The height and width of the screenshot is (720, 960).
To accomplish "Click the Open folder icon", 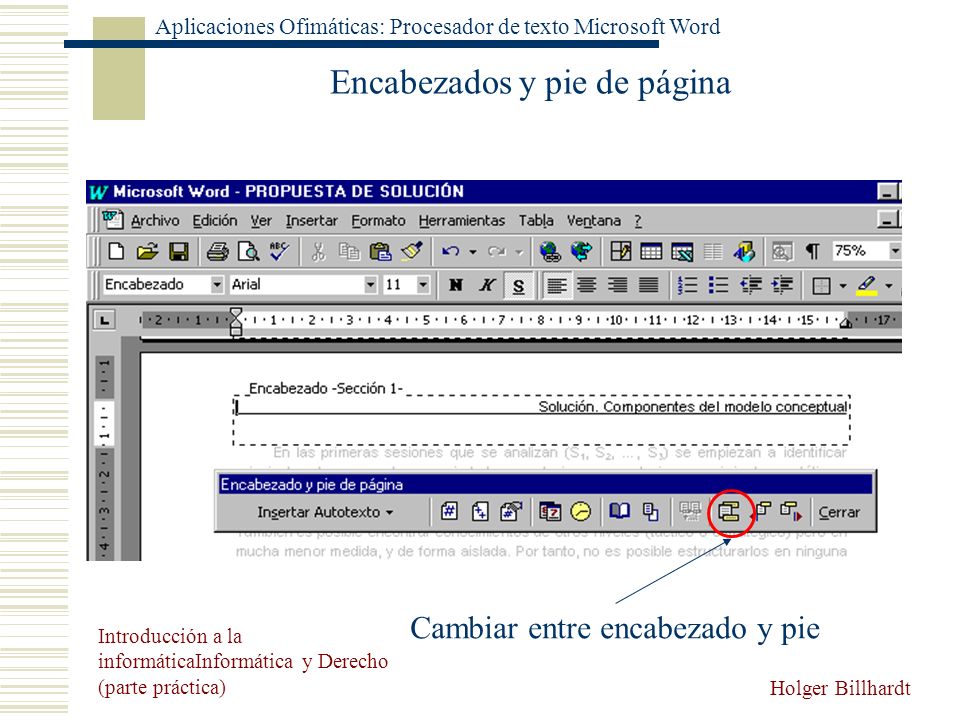I will click(x=147, y=252).
